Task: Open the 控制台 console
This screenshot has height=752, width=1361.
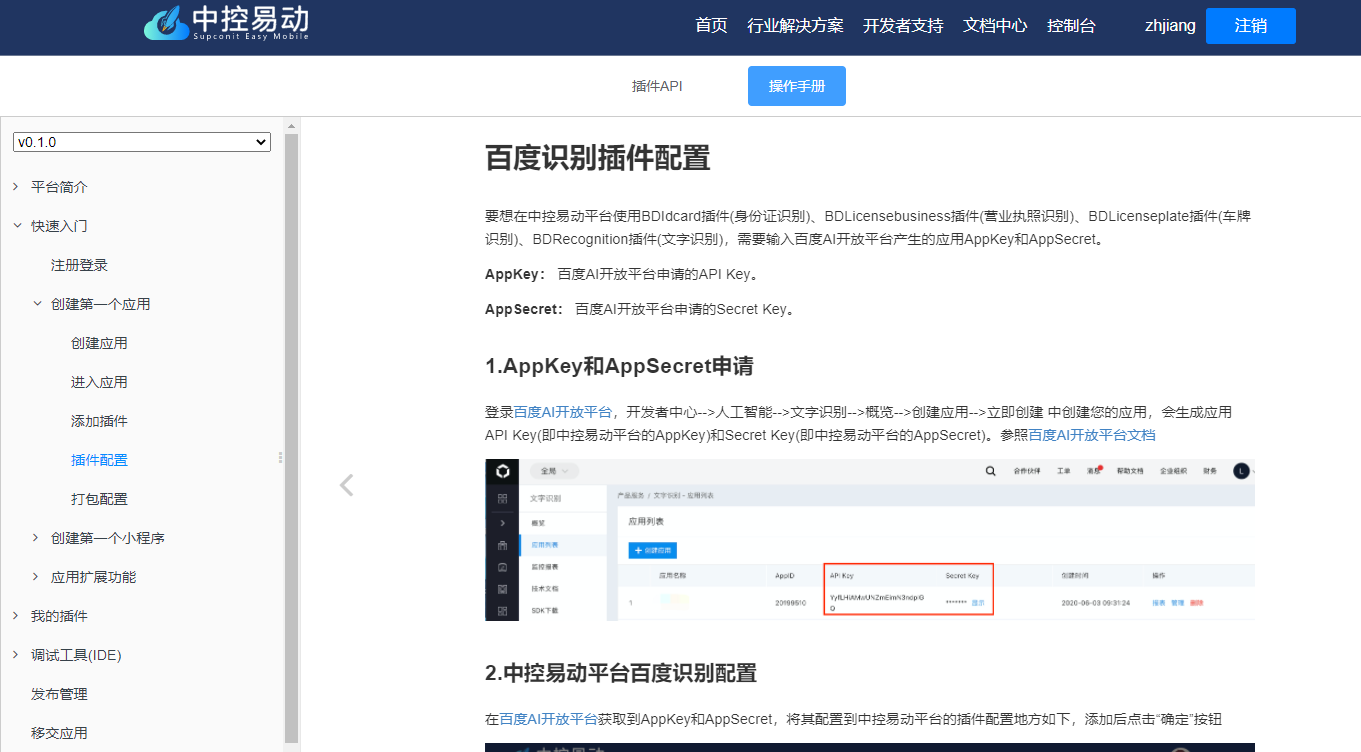Action: point(1071,26)
